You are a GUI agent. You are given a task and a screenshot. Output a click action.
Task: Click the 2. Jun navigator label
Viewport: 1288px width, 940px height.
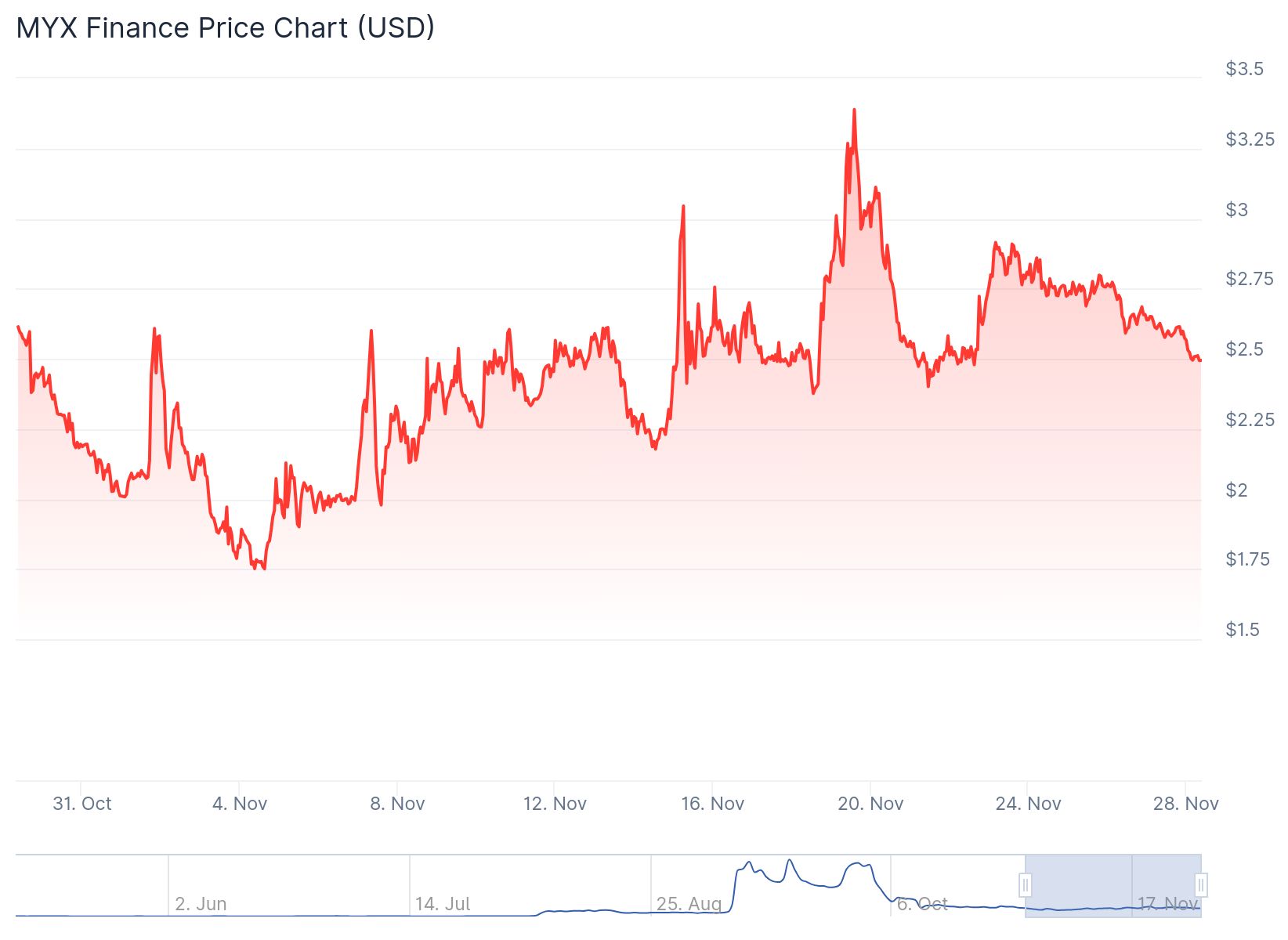pyautogui.click(x=201, y=904)
